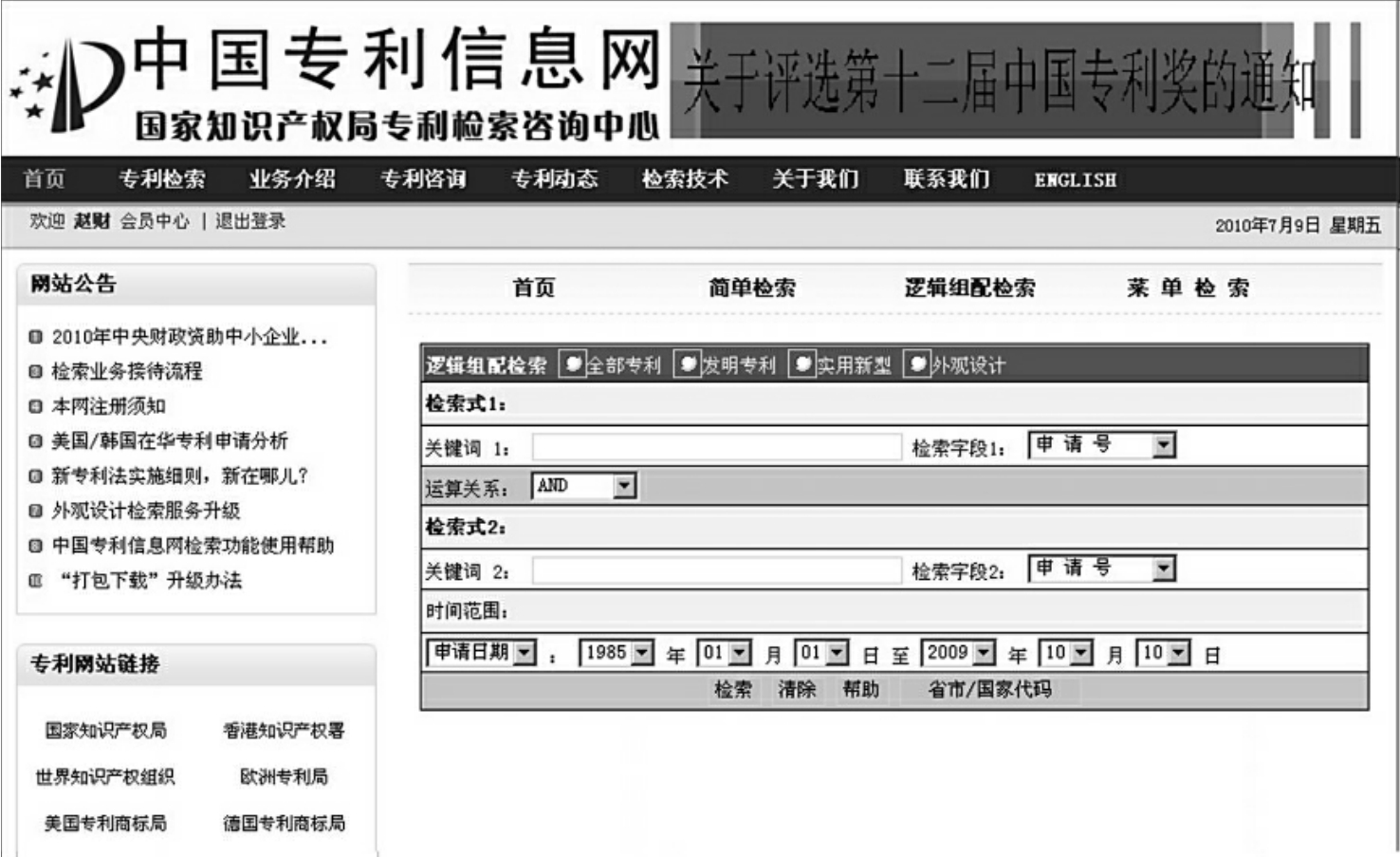
Task: Open announcement 外观设计检索服务升级
Action: click(x=146, y=511)
